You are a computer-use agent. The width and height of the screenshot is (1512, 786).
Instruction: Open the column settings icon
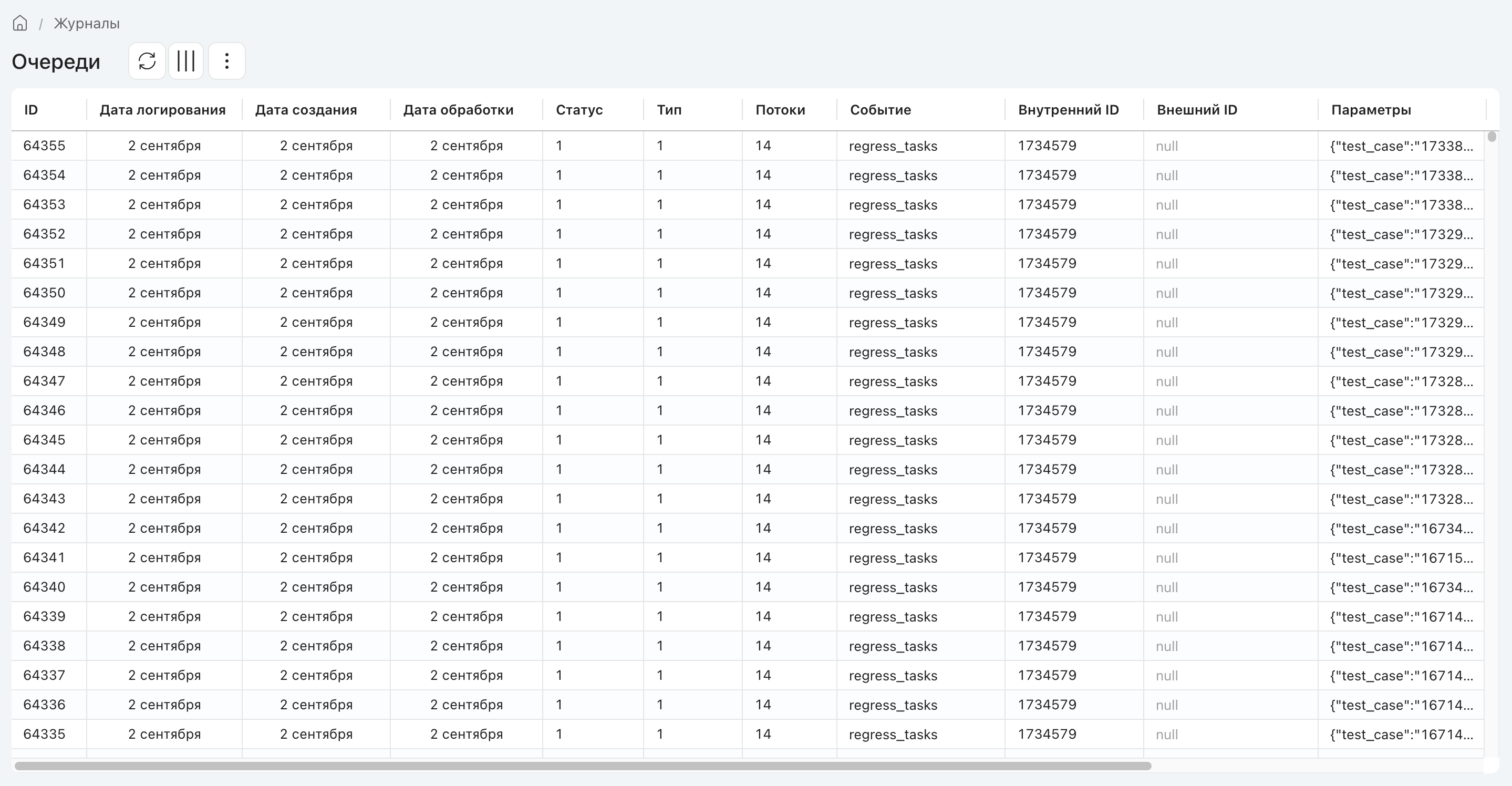pyautogui.click(x=186, y=61)
